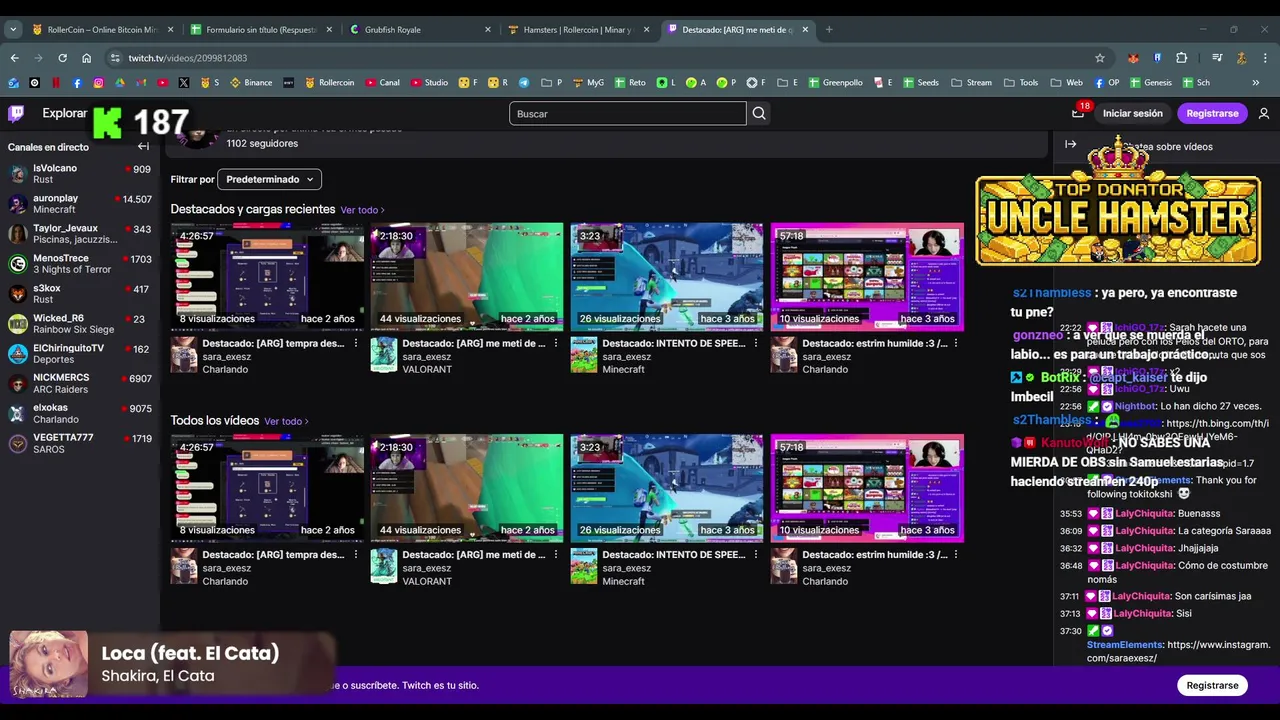1280x720 pixels.
Task: Collapse the live channels sidebar arrow
Action: click(x=143, y=147)
